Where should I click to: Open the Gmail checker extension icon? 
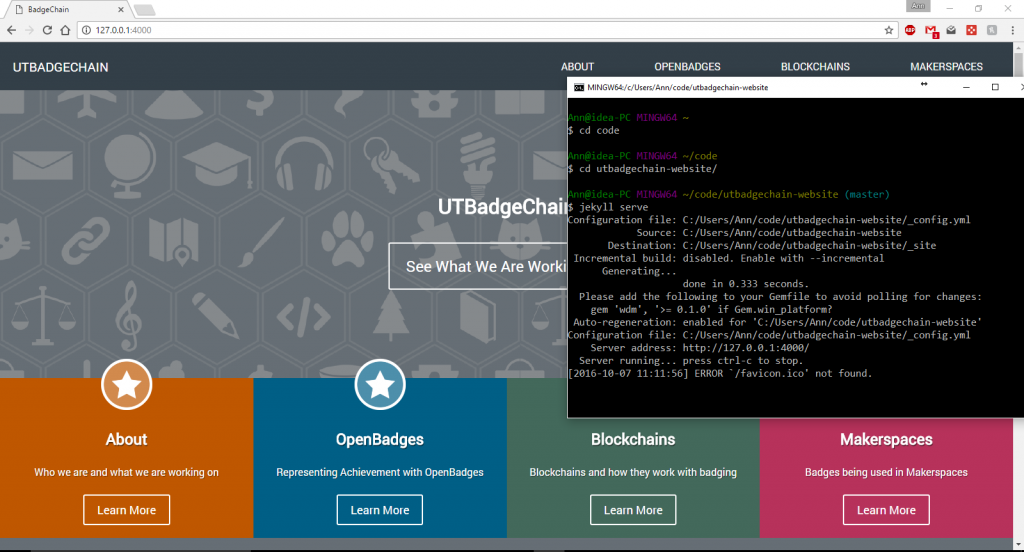coord(931,31)
